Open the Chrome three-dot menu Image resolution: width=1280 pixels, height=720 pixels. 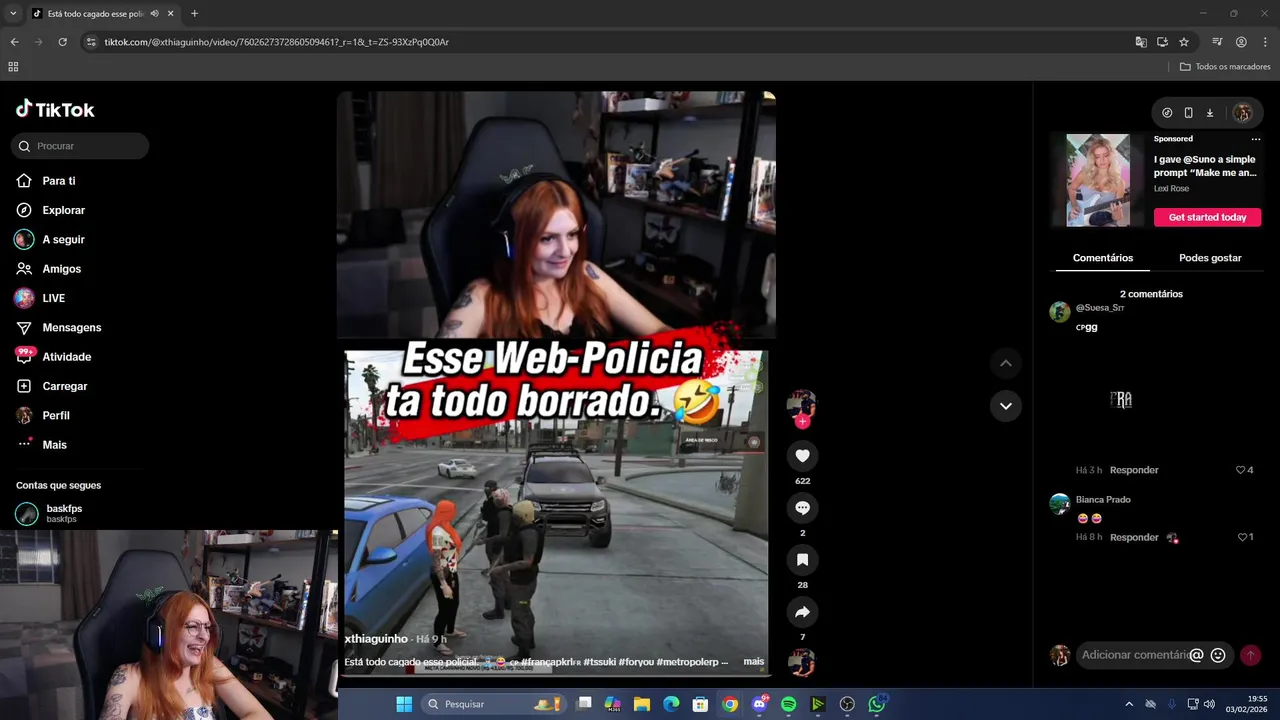click(x=1265, y=42)
